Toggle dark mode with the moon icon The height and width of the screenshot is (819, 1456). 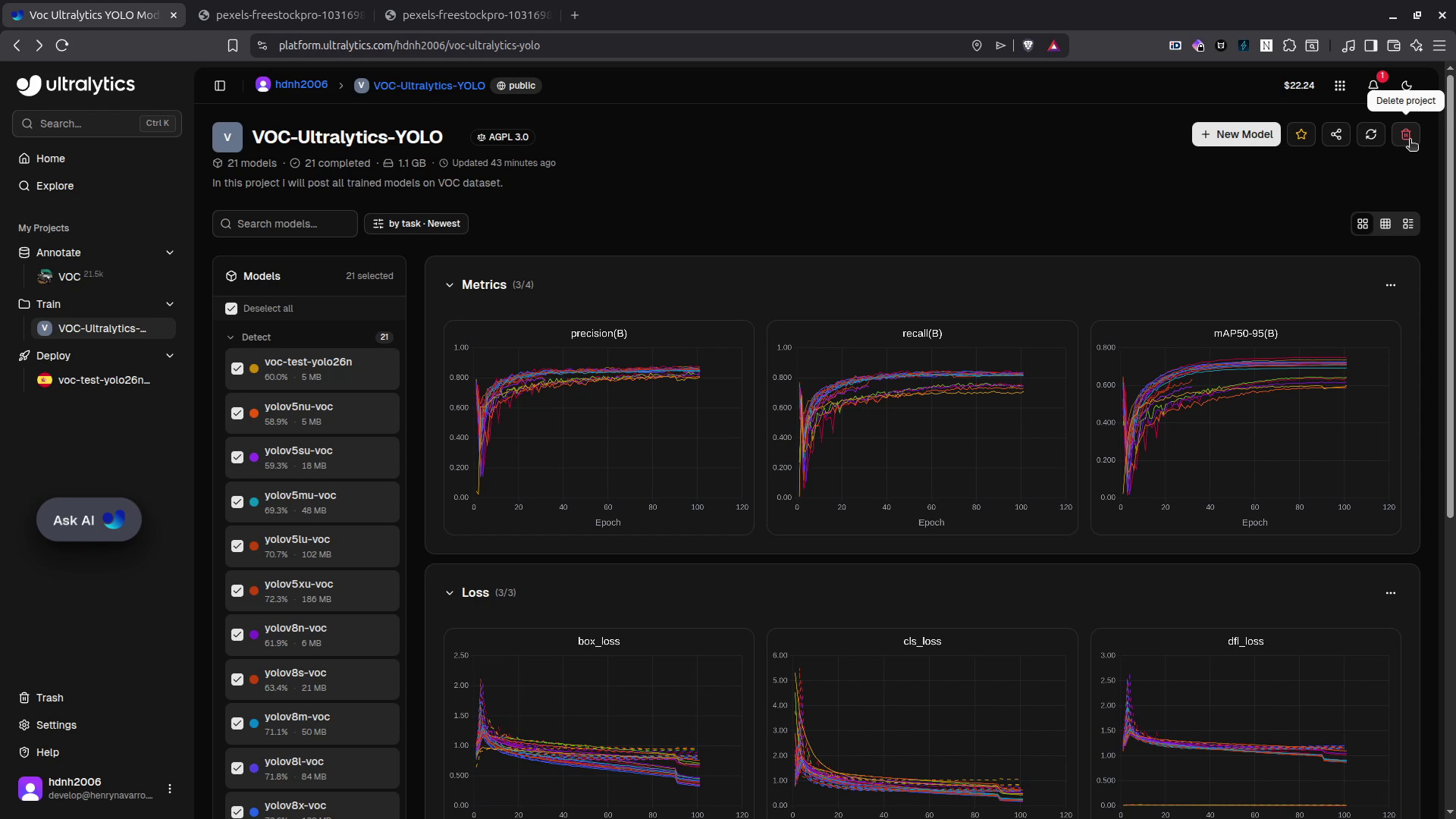click(x=1406, y=85)
